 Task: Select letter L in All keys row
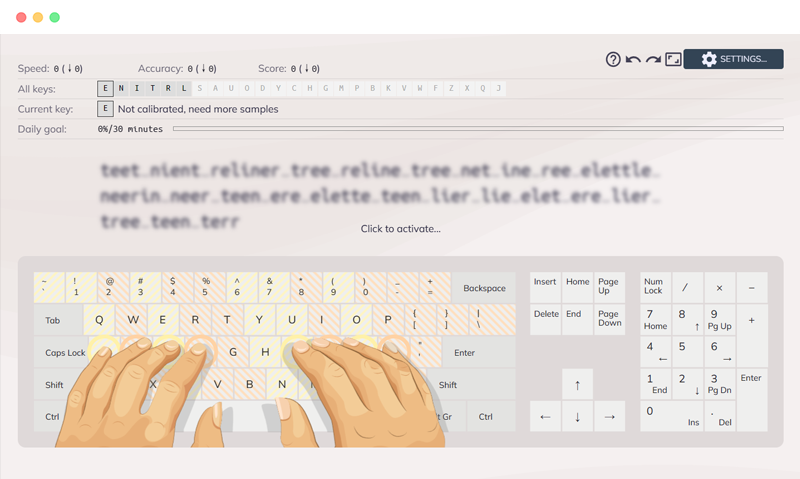coord(184,89)
